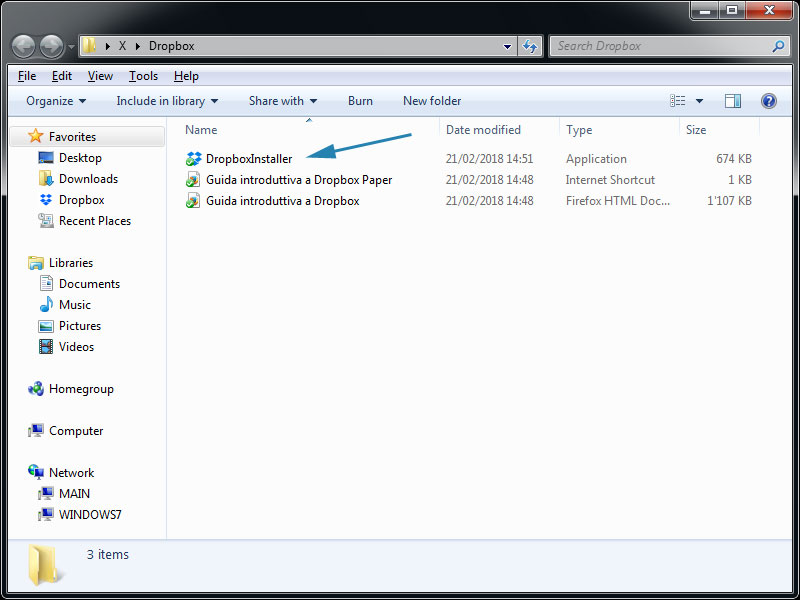This screenshot has height=600, width=800.
Task: Select the X breadcrumb in address bar
Action: click(122, 46)
